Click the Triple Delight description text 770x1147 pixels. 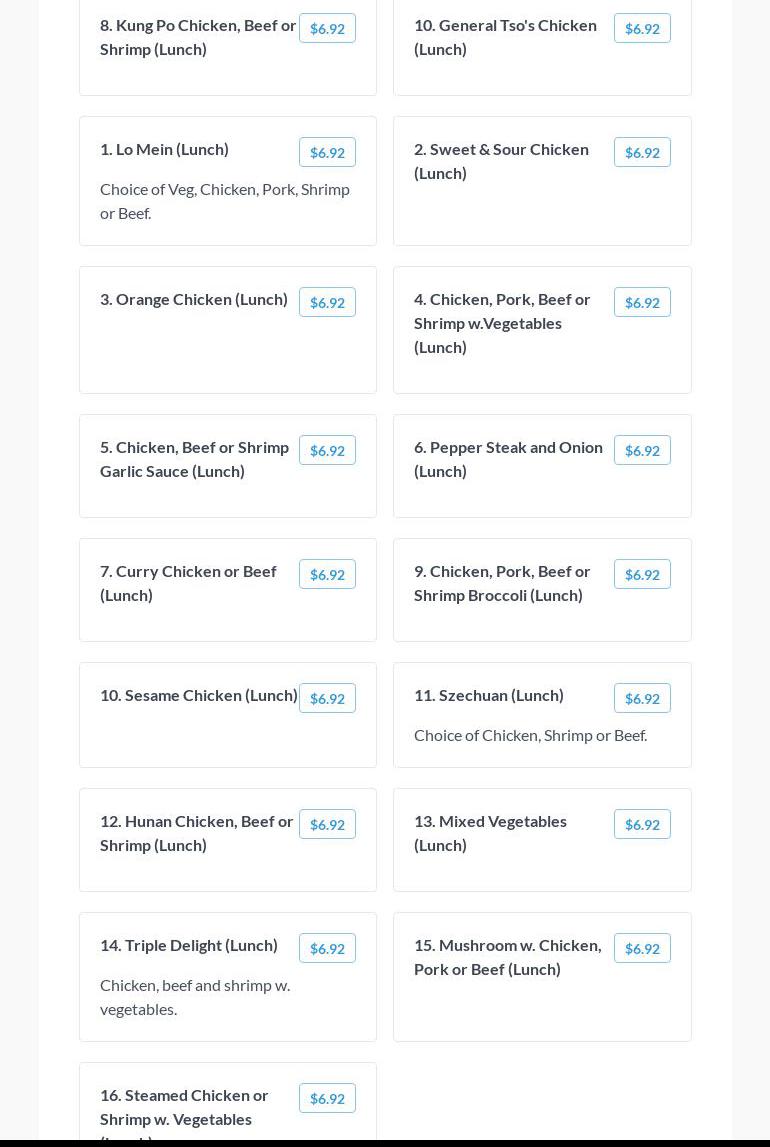click(x=195, y=997)
